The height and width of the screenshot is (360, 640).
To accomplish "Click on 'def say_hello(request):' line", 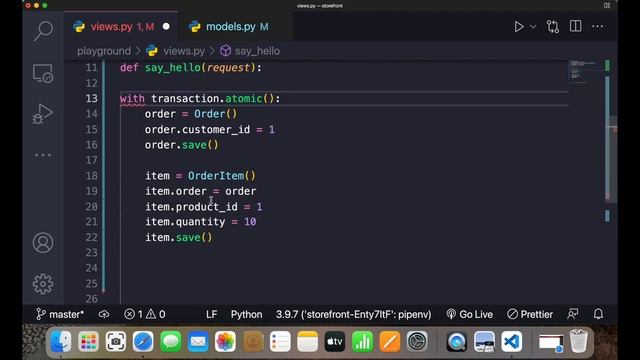I will [x=191, y=68].
